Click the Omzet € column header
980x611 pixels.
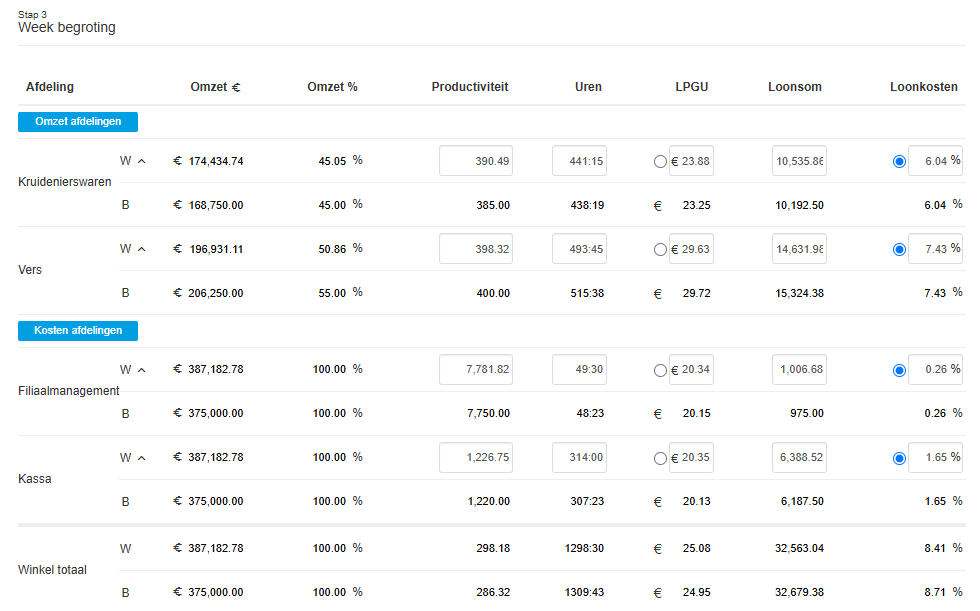(215, 87)
